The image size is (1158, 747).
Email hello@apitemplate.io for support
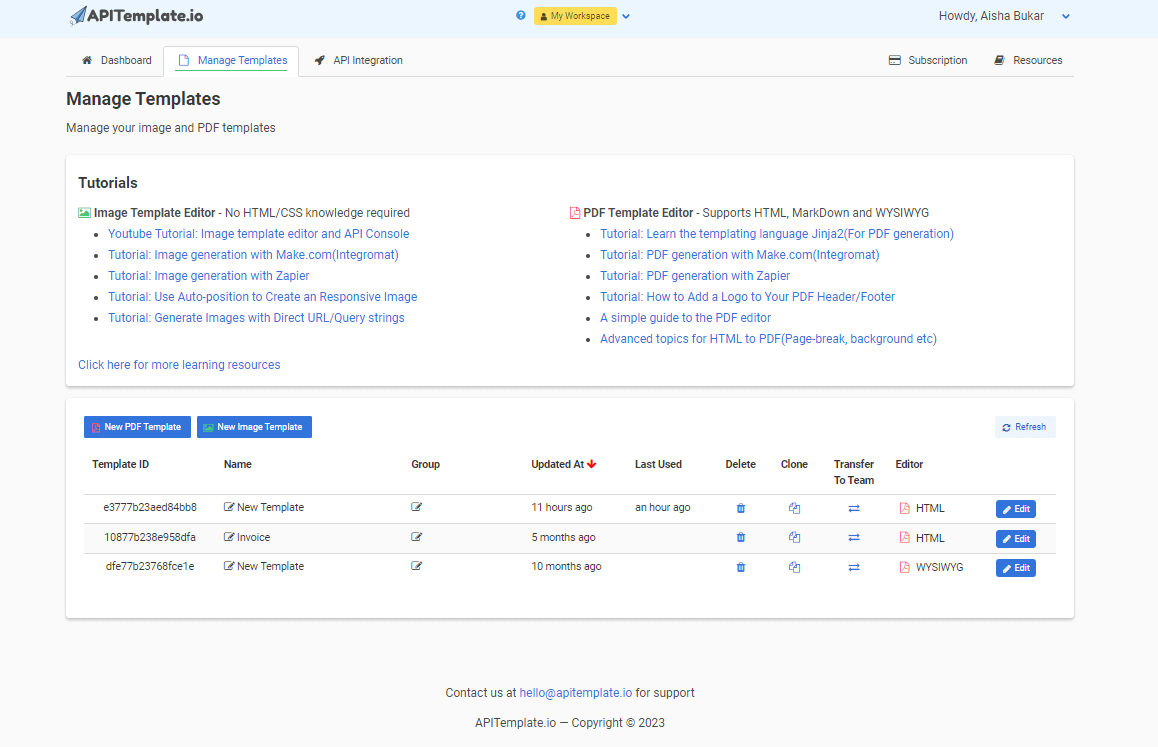pyautogui.click(x=575, y=692)
